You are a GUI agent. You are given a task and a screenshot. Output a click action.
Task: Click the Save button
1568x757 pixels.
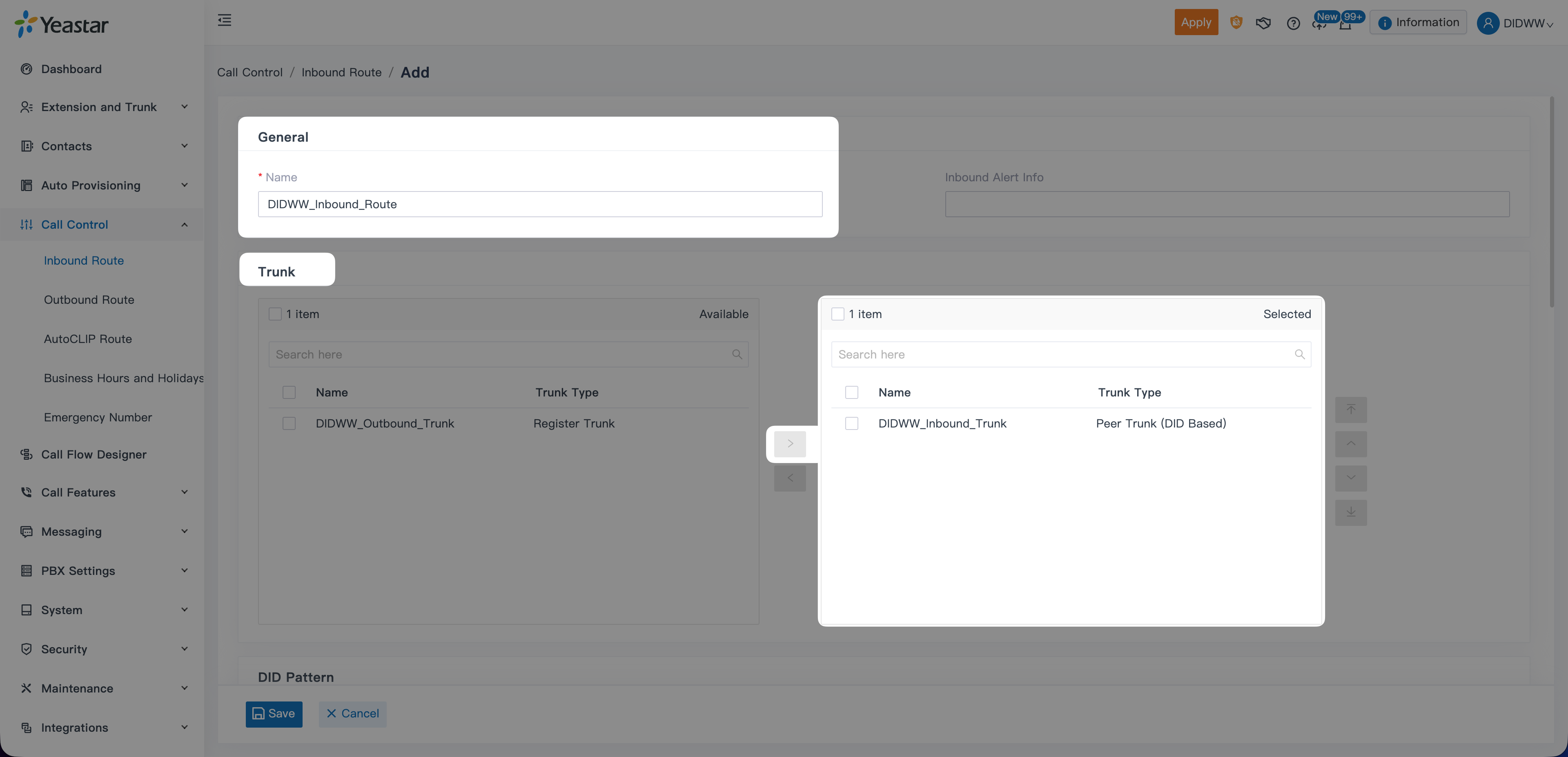(274, 714)
